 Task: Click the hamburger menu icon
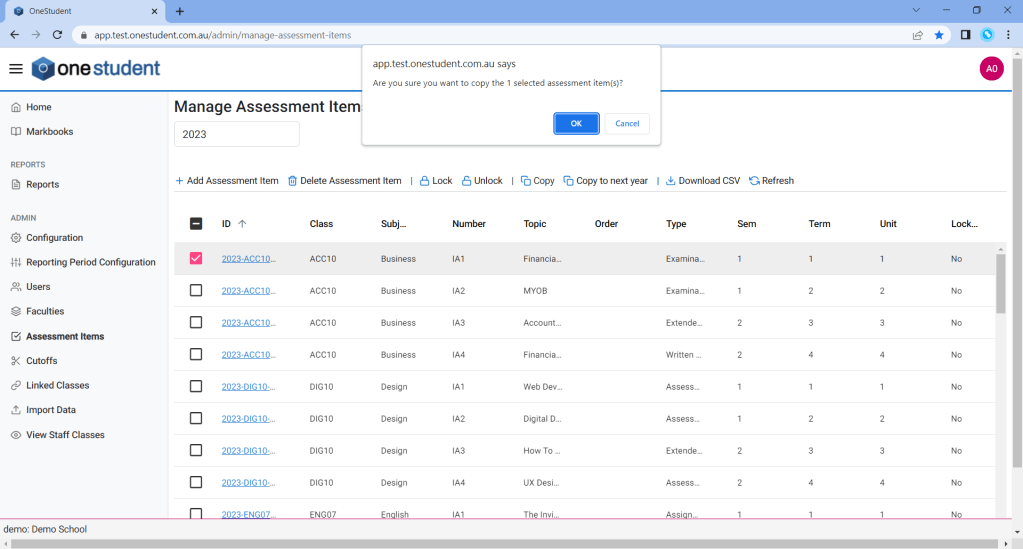(16, 69)
